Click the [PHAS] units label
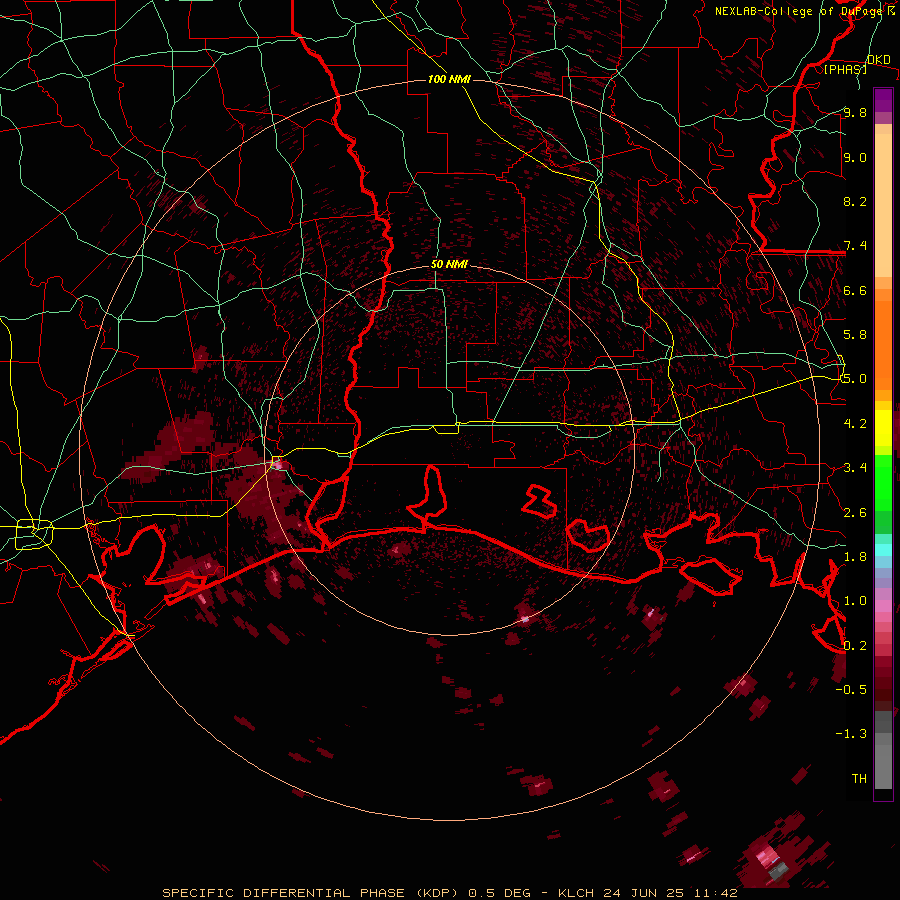 [x=845, y=69]
